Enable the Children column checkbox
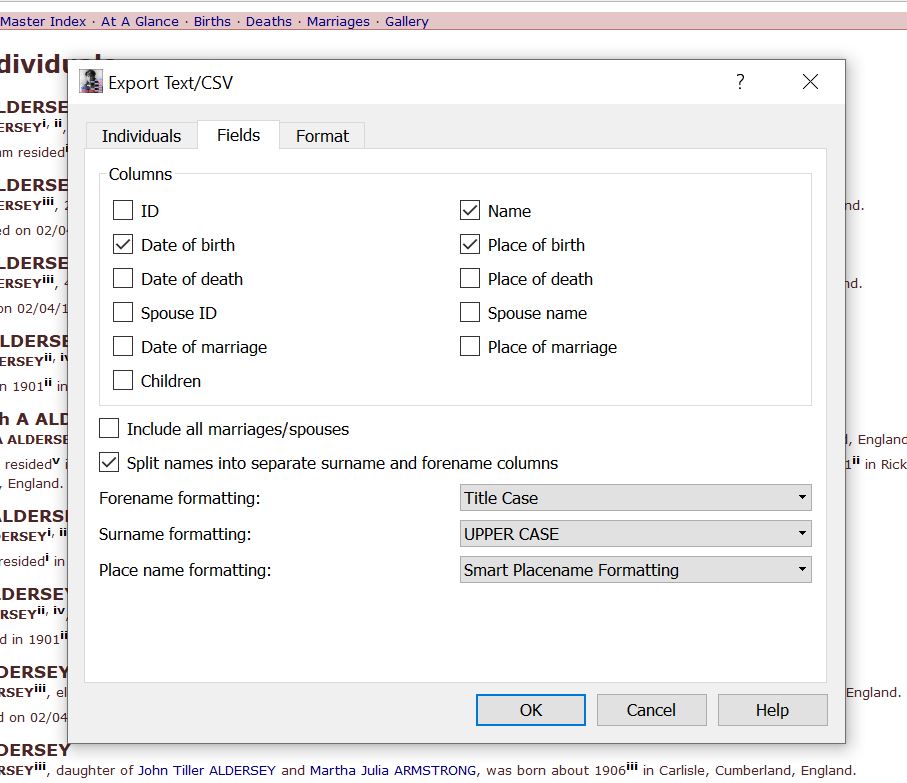The image size is (907, 783). (123, 381)
